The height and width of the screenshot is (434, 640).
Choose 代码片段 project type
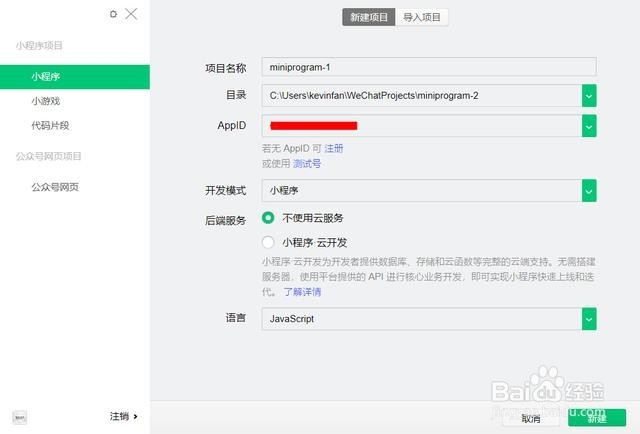click(50, 125)
